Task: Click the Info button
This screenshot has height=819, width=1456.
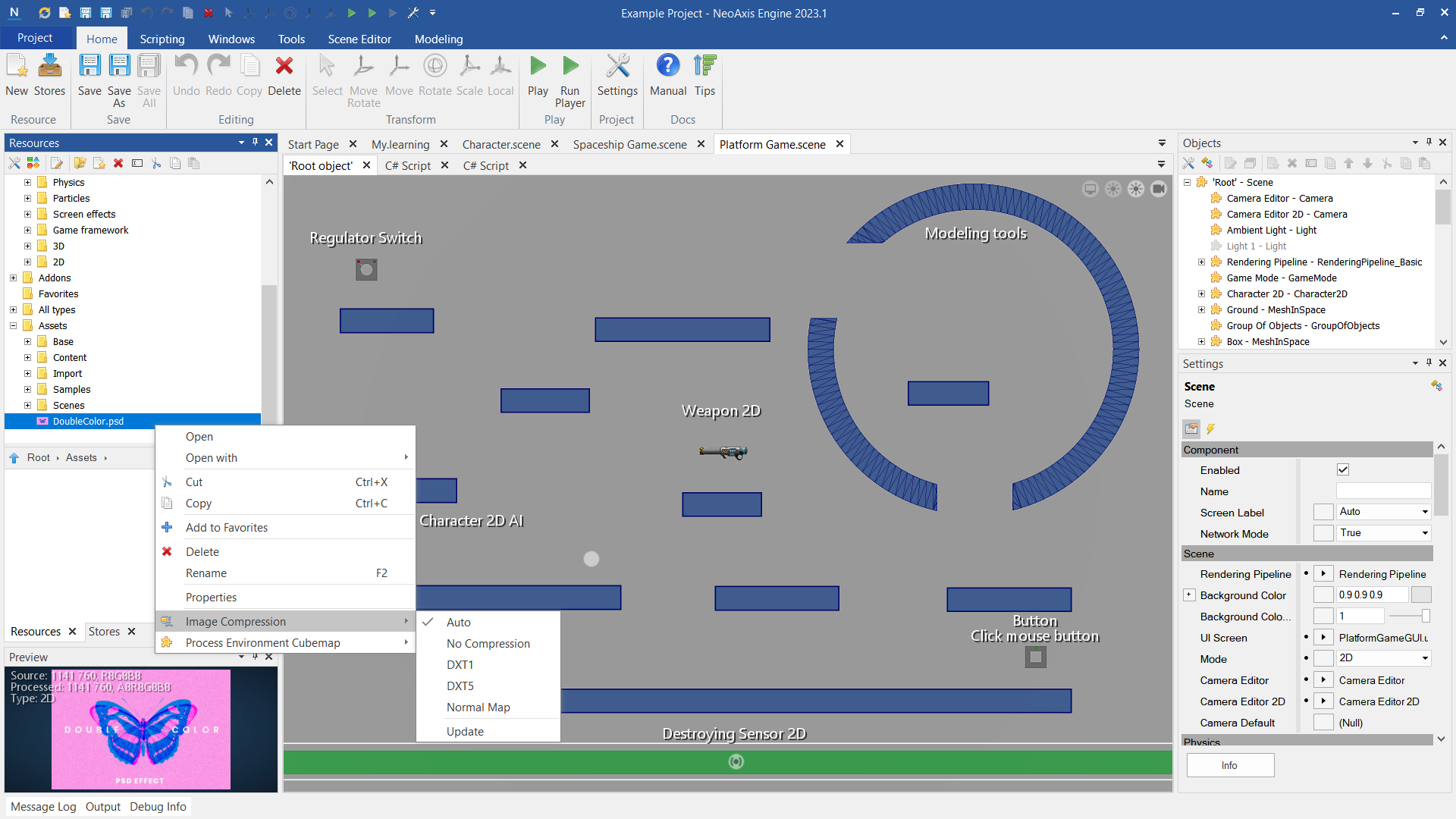Action: point(1229,765)
